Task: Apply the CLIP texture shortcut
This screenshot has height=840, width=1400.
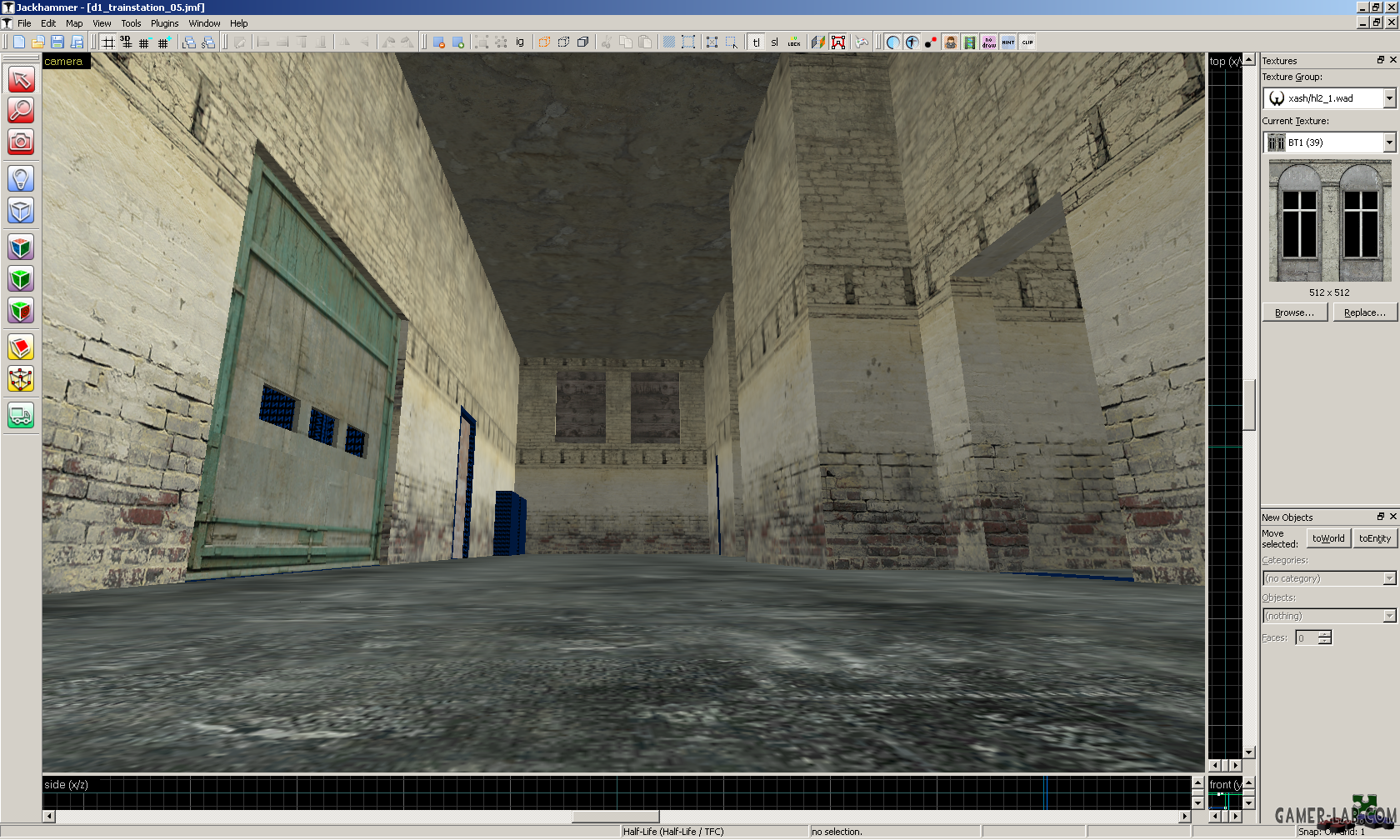Action: coord(1027,42)
